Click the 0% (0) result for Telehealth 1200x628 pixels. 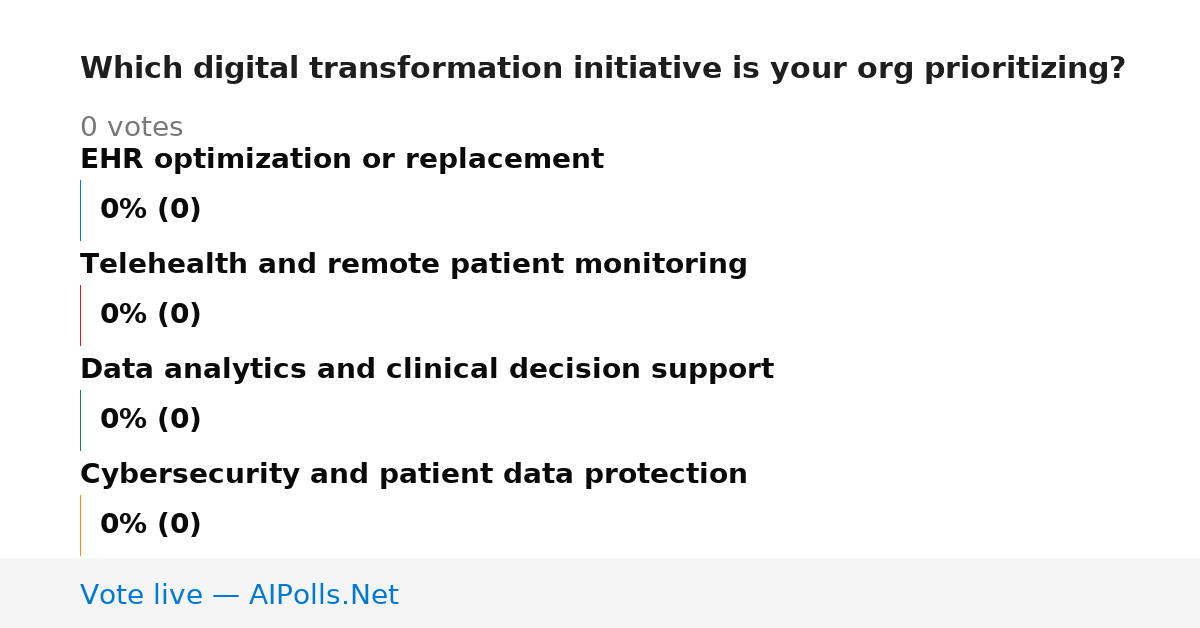[151, 315]
